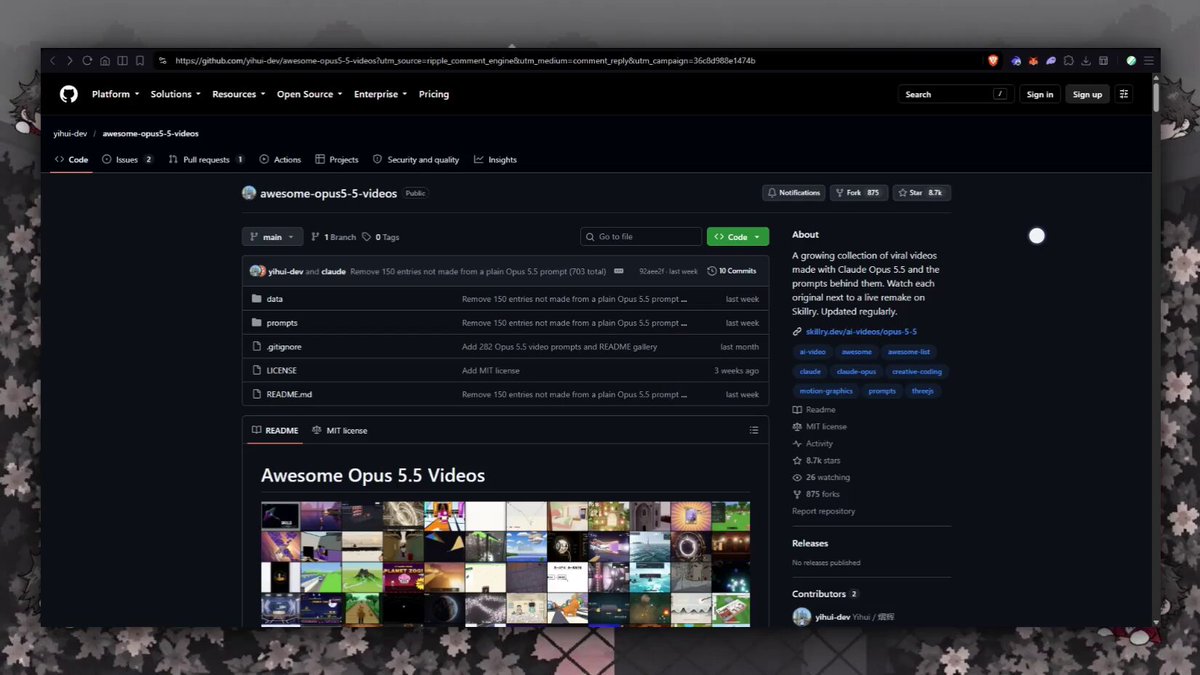Star the repository with Star button
1200x675 pixels.
tap(922, 193)
